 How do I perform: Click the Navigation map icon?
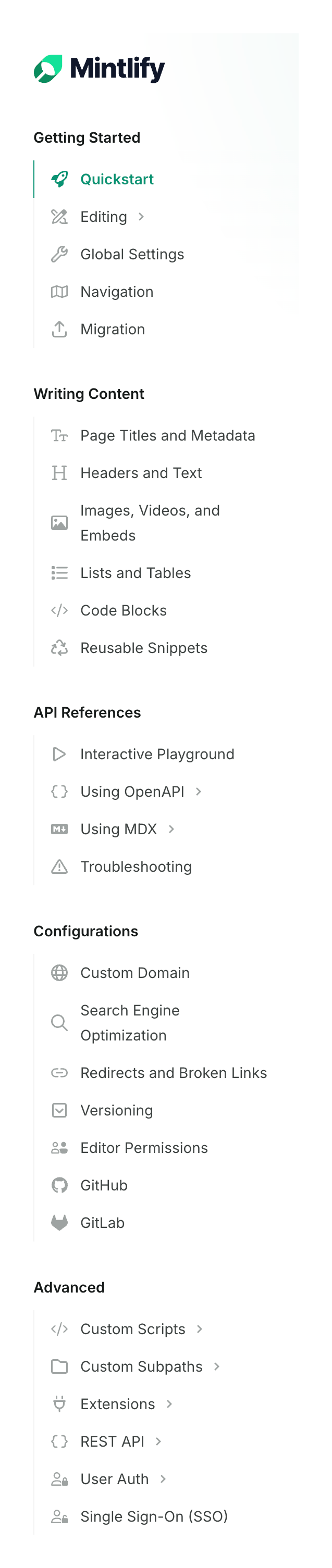click(59, 292)
